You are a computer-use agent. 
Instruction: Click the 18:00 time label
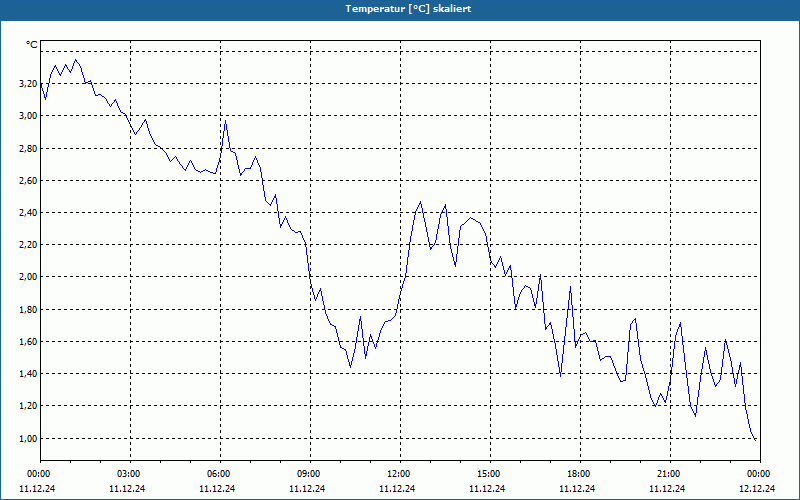pyautogui.click(x=581, y=474)
